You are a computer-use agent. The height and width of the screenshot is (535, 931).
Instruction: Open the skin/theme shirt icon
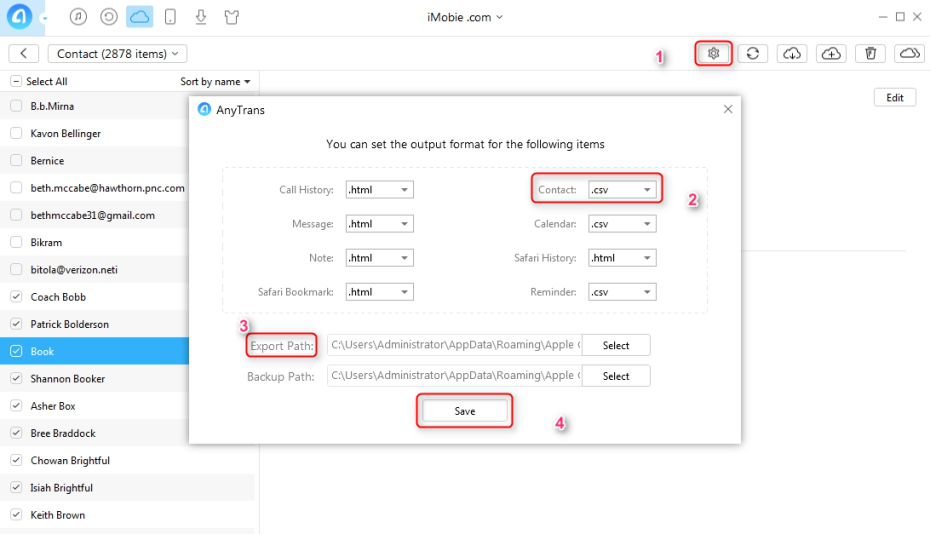click(x=232, y=17)
